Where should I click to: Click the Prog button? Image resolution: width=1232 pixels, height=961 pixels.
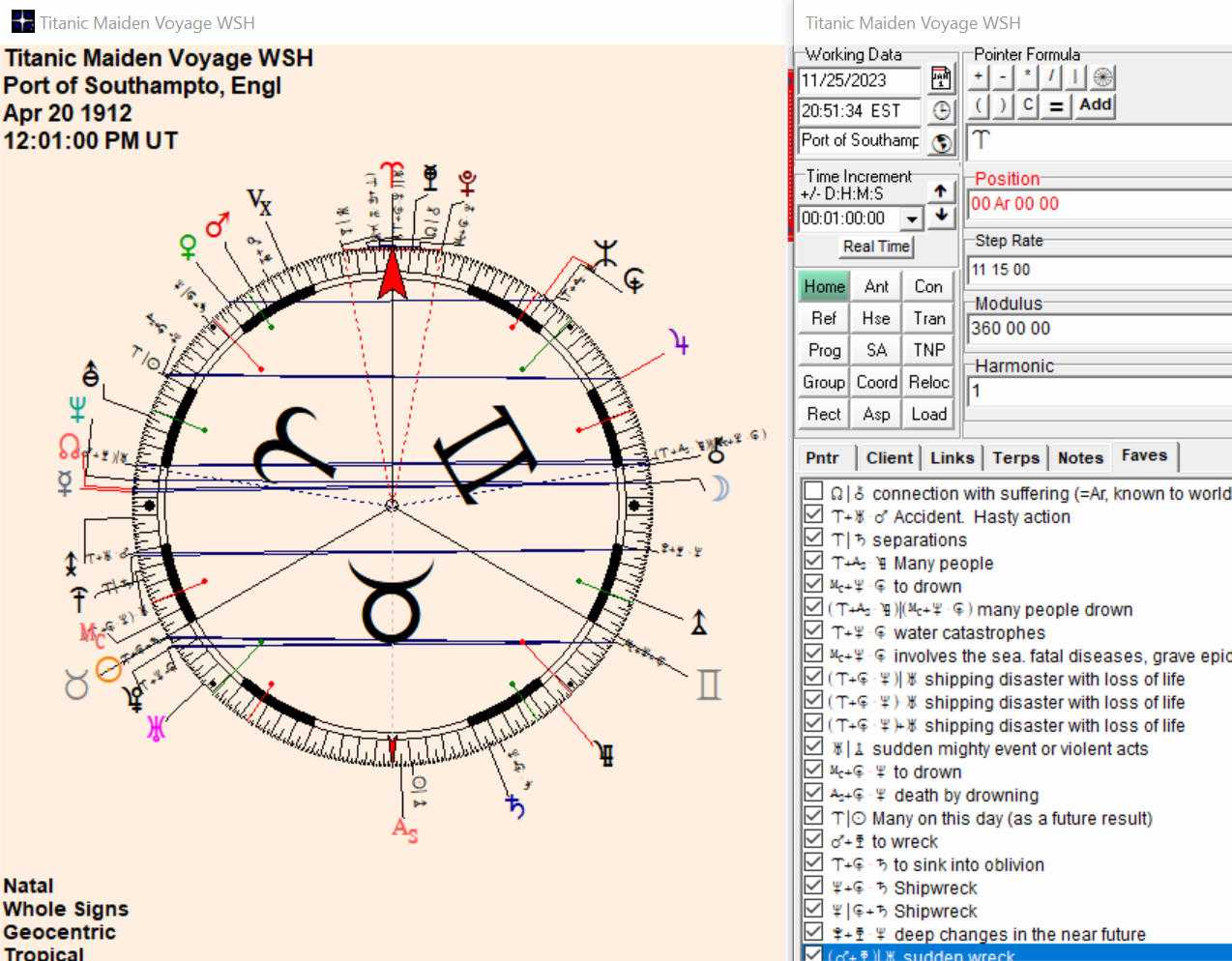(824, 350)
